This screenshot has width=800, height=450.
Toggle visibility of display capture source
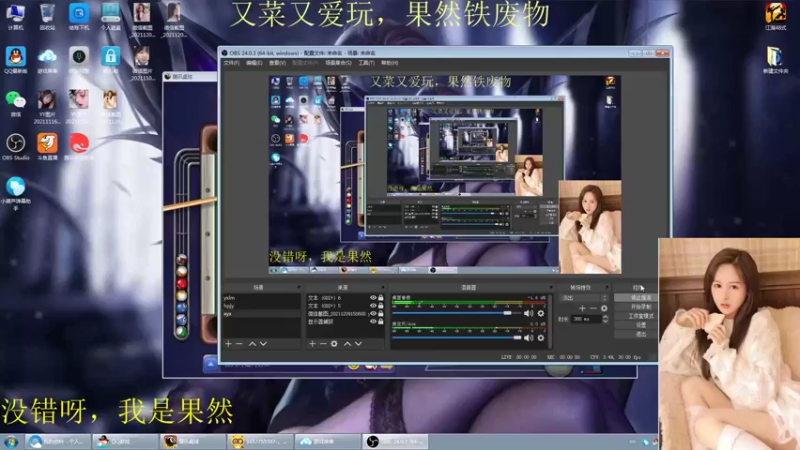pos(373,321)
